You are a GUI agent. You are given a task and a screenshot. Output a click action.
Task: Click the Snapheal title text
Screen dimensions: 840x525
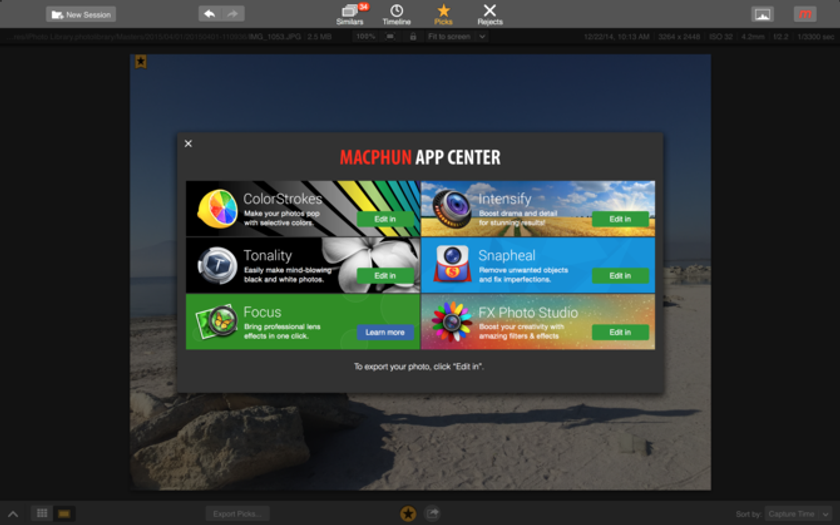click(x=507, y=256)
